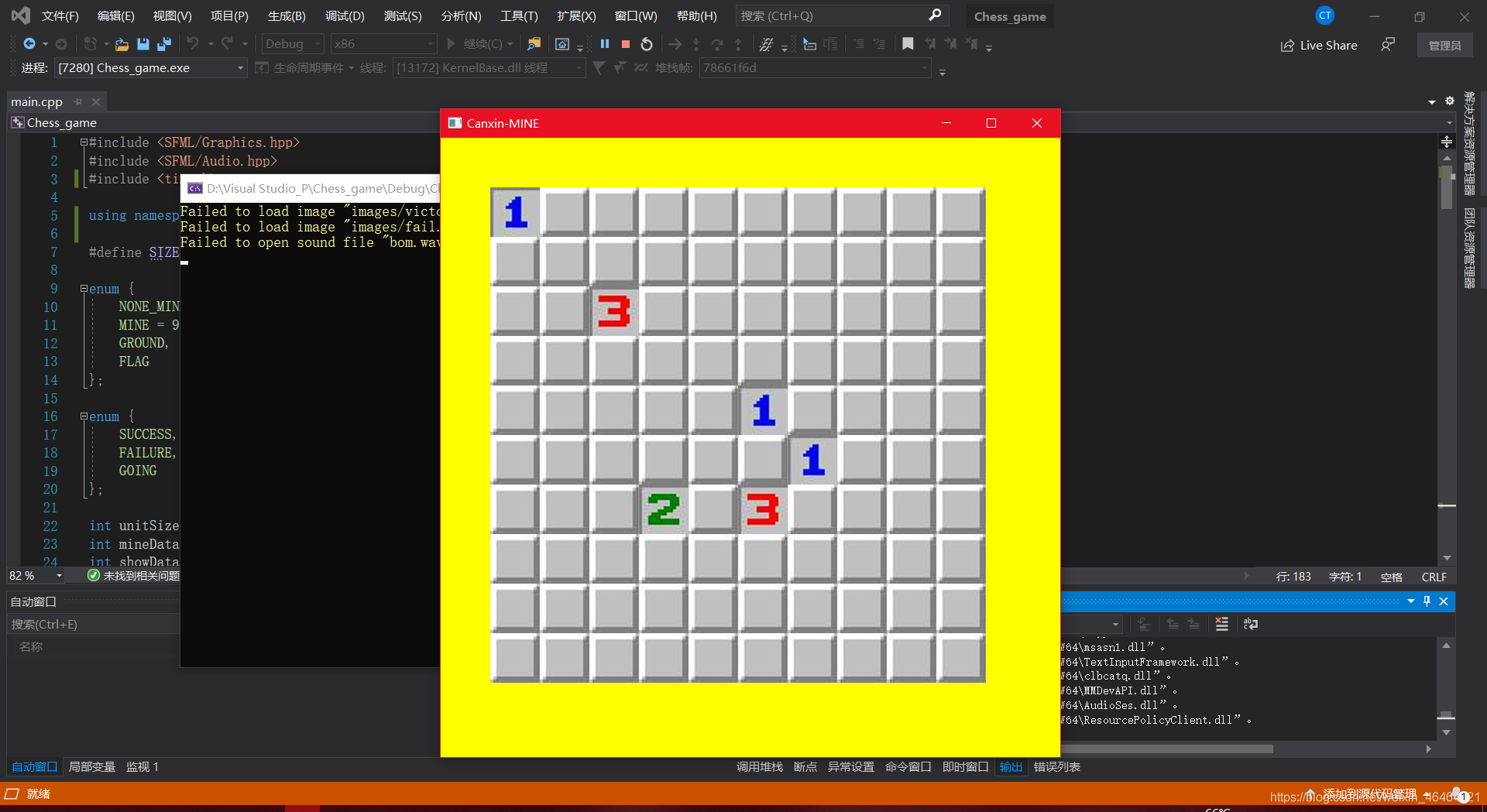Close the Output panel

pyautogui.click(x=1444, y=601)
